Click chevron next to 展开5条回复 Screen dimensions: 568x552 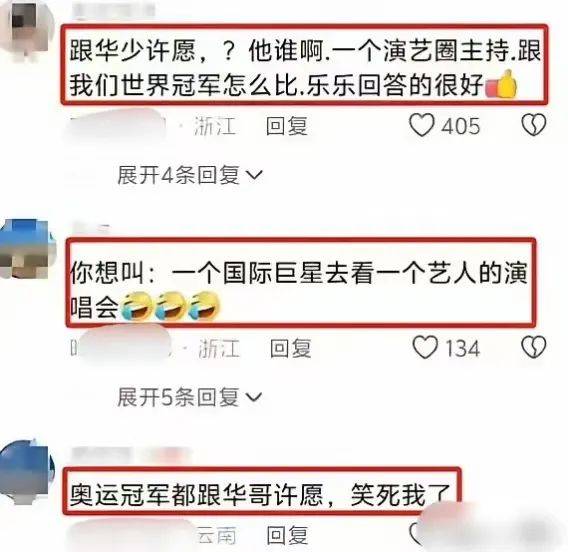(253, 397)
